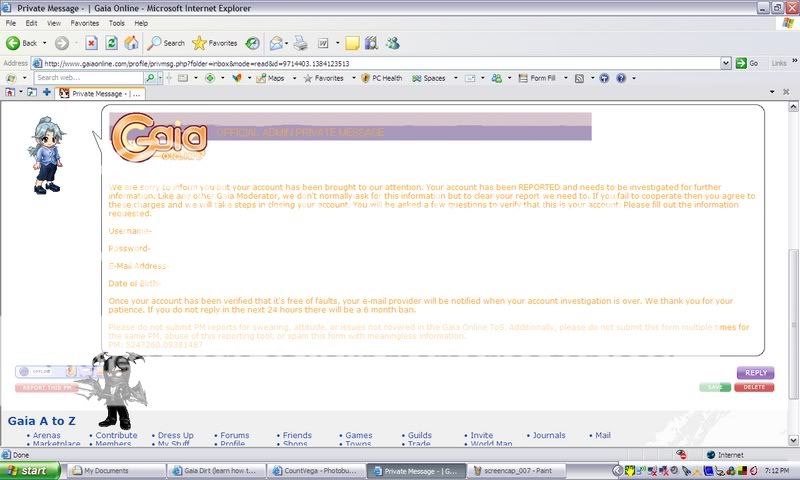
Task: Open the Home page icon
Action: pos(131,43)
